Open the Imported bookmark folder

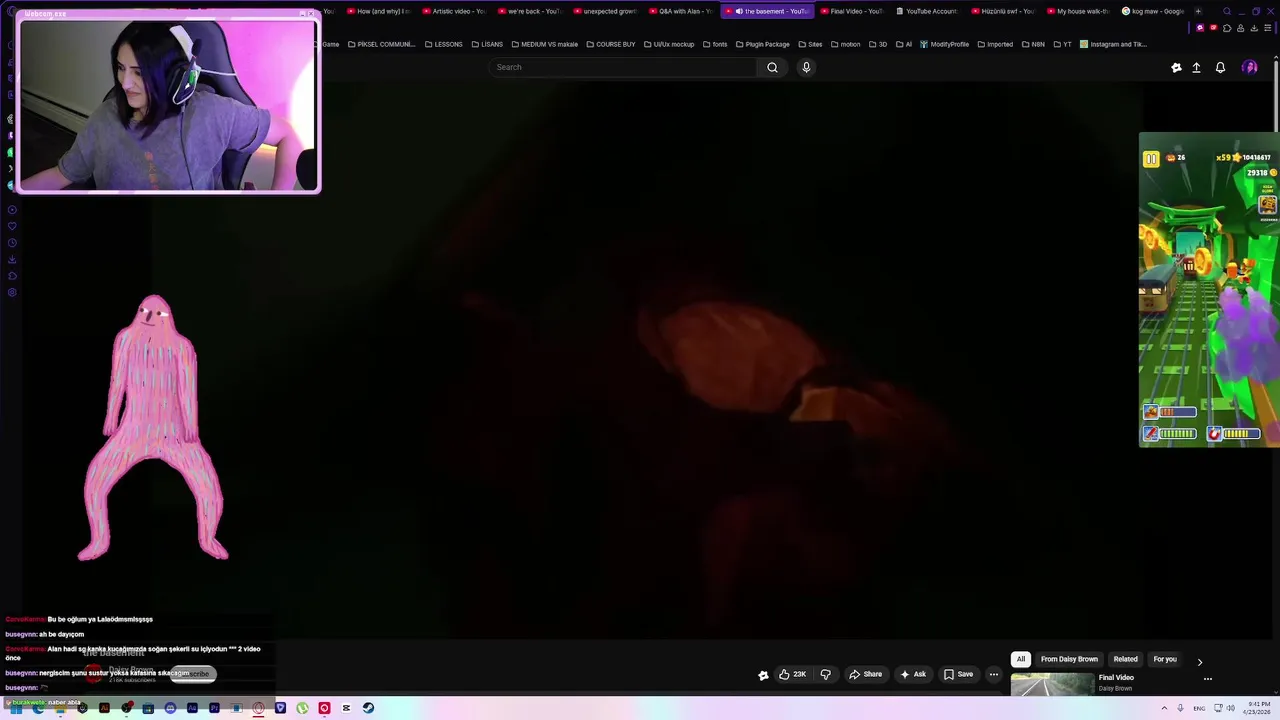[994, 44]
